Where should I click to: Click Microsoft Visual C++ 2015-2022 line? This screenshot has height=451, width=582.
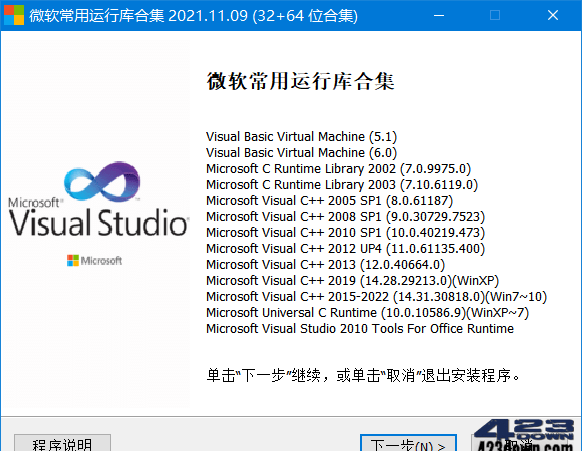click(376, 296)
